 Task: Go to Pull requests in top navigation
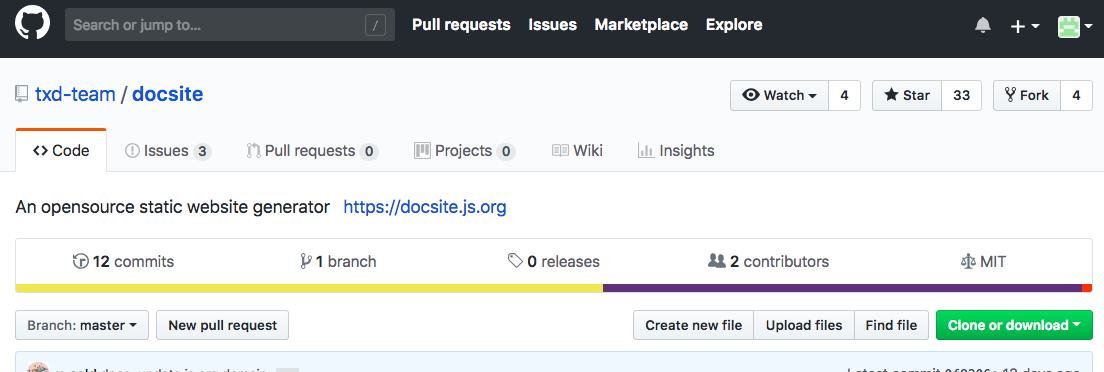[461, 25]
